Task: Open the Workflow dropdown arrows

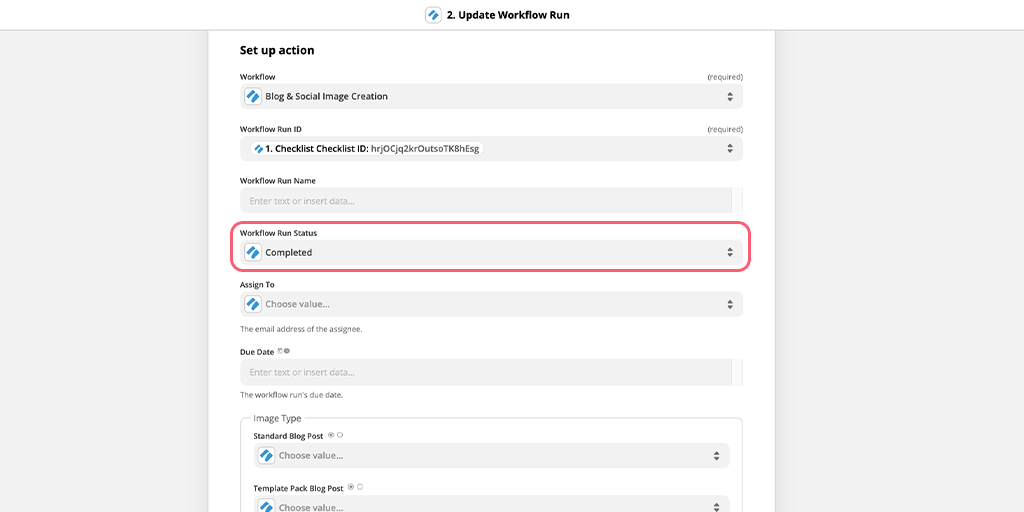Action: (730, 97)
